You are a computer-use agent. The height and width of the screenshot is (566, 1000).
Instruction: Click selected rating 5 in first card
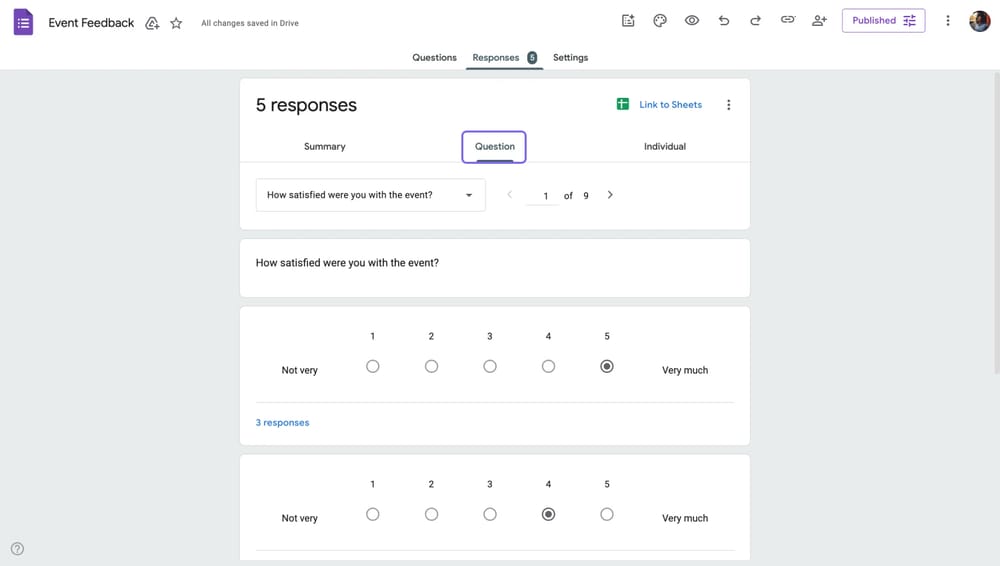coord(607,366)
